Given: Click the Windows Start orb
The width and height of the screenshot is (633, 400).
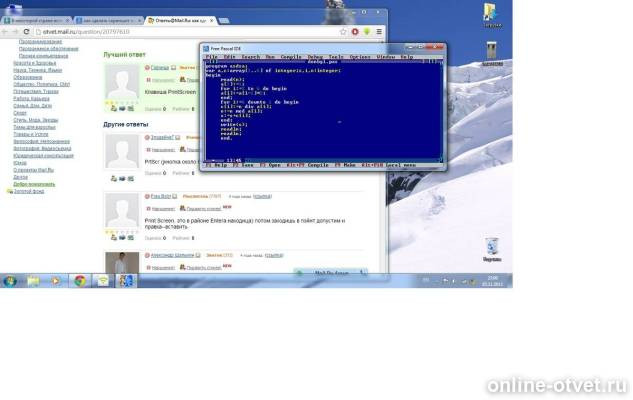Looking at the screenshot, I should point(10,281).
